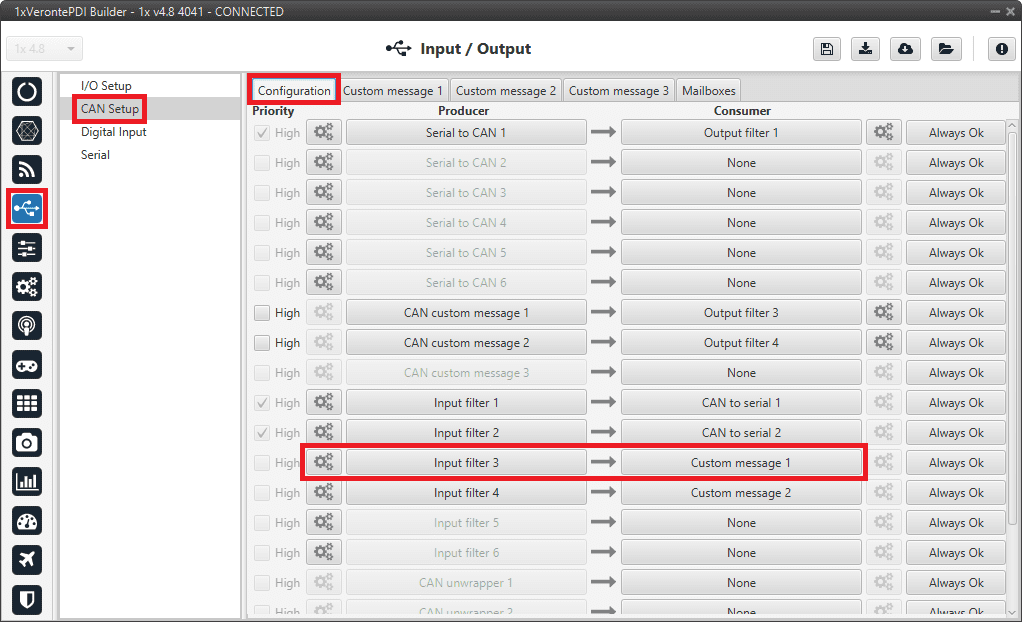The height and width of the screenshot is (622, 1022).
Task: Open consumer selector showing Custom message 2
Action: tap(741, 492)
